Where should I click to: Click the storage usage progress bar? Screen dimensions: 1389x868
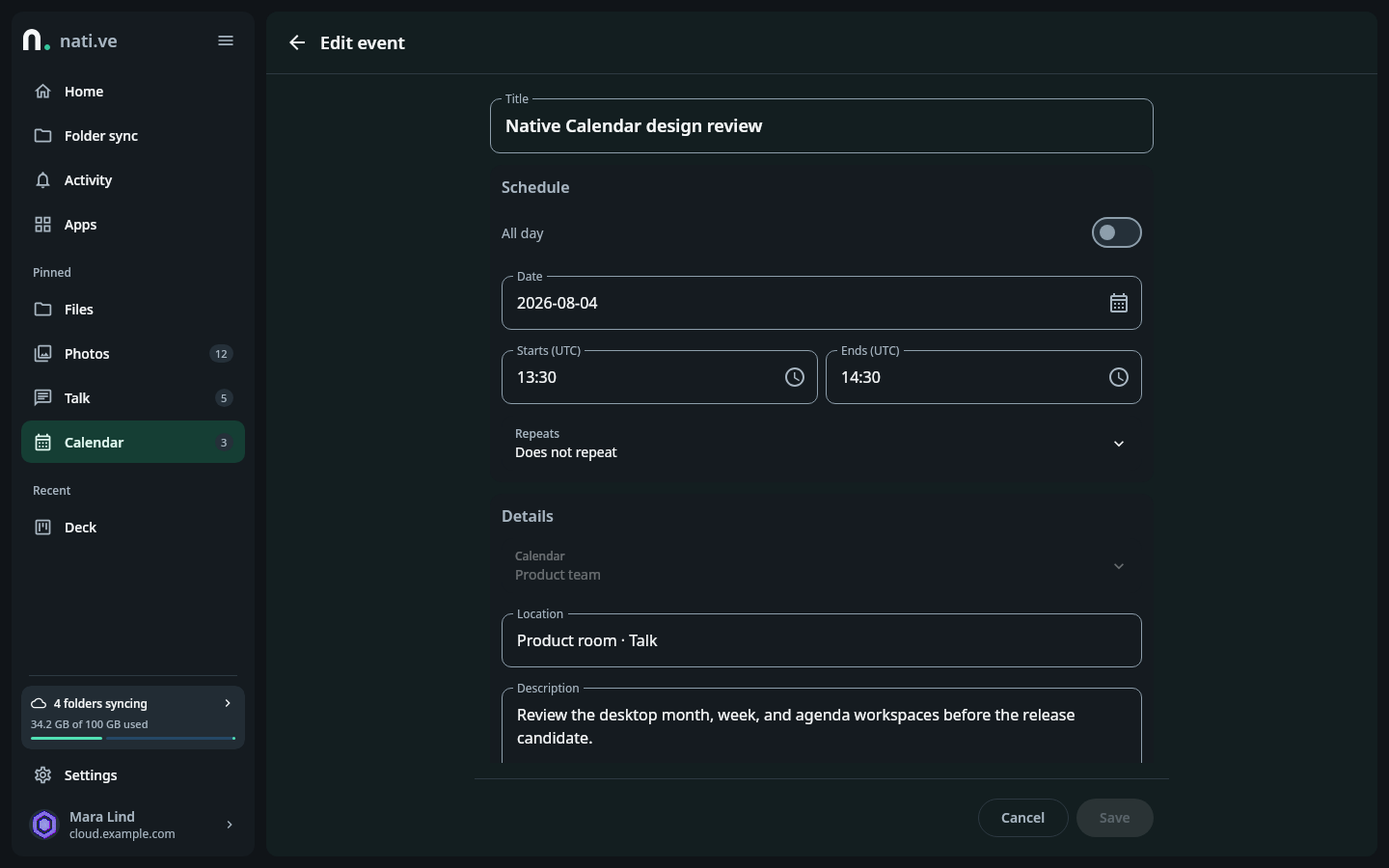coord(133,739)
